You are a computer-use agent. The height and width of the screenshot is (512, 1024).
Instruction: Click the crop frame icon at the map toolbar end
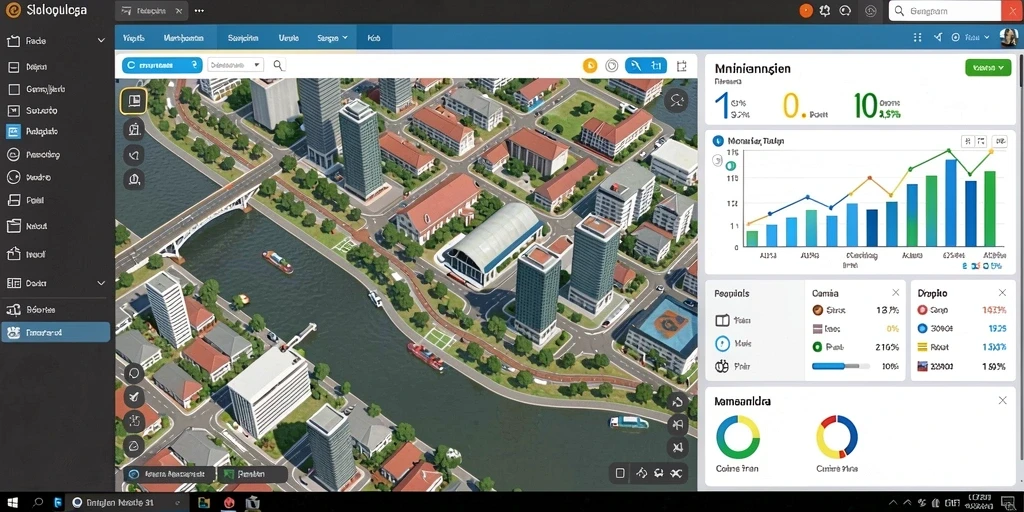(682, 66)
